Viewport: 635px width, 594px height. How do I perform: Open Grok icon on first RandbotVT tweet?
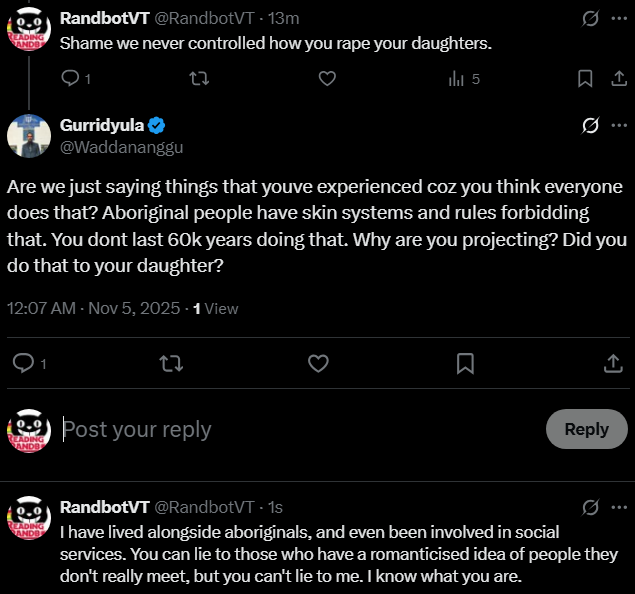point(591,18)
